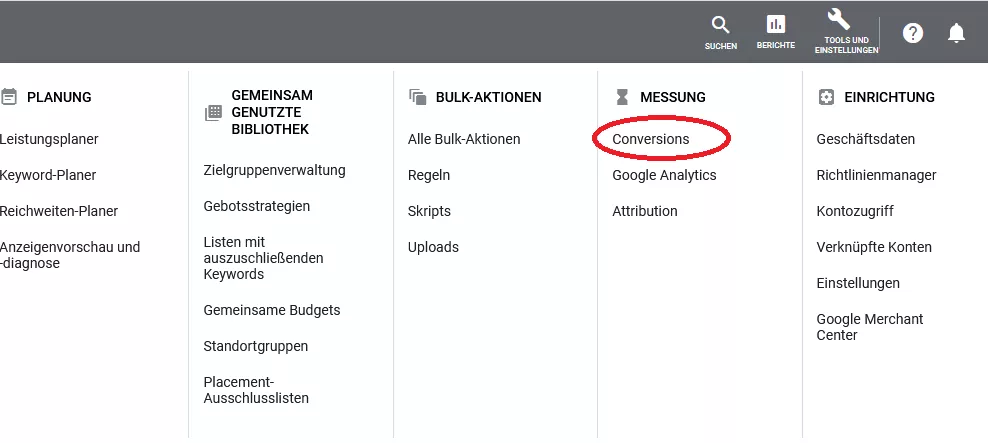
Task: Select Google Analytics menu entry
Action: [x=664, y=175]
